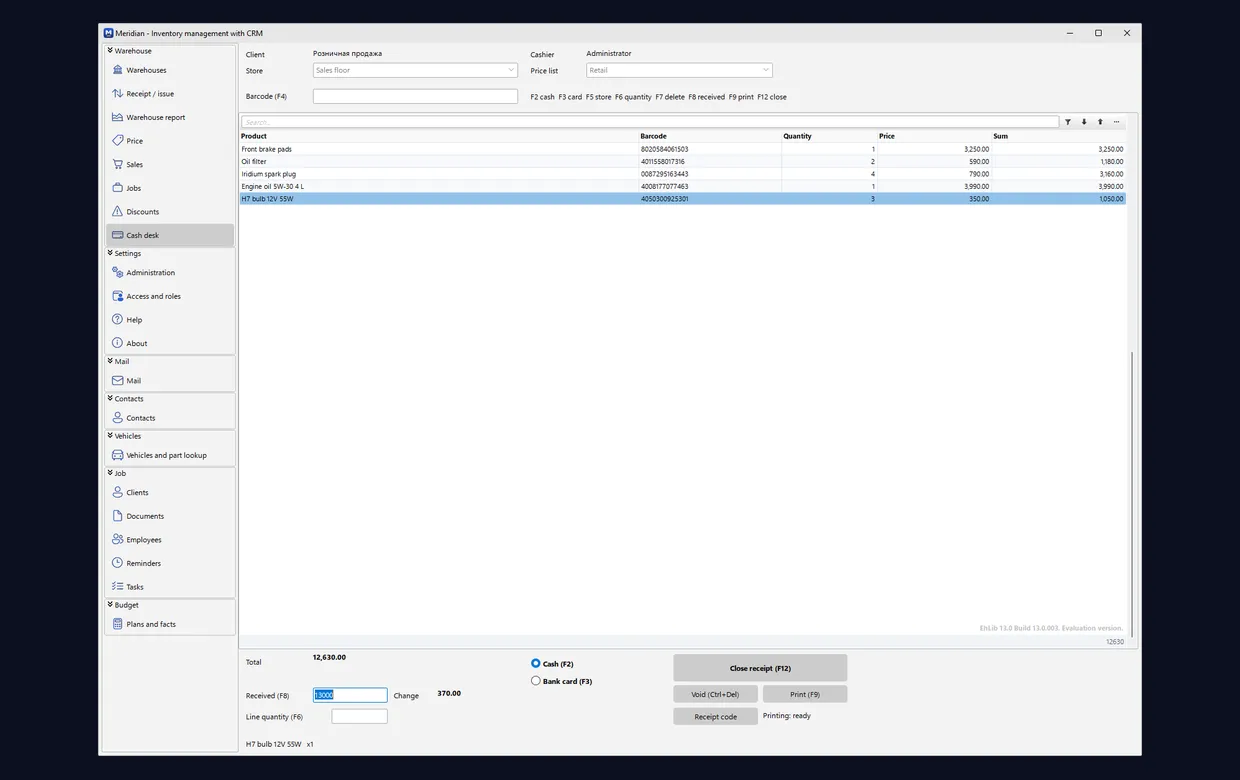Open the Employees group icon
The width and height of the screenshot is (1240, 780).
[x=118, y=539]
